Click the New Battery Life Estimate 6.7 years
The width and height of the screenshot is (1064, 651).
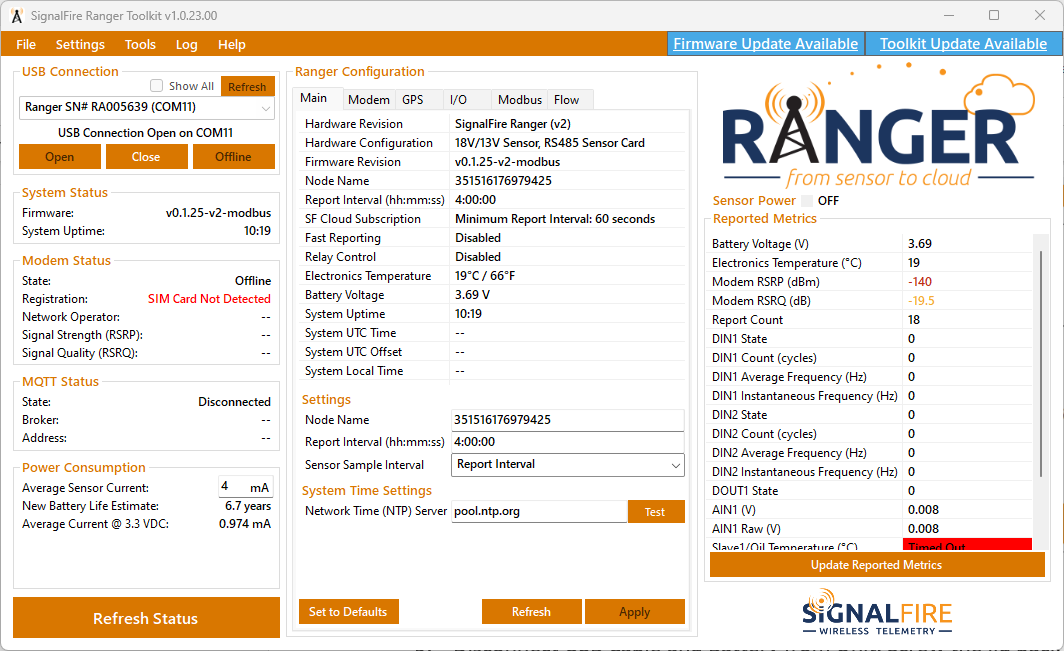pos(248,506)
